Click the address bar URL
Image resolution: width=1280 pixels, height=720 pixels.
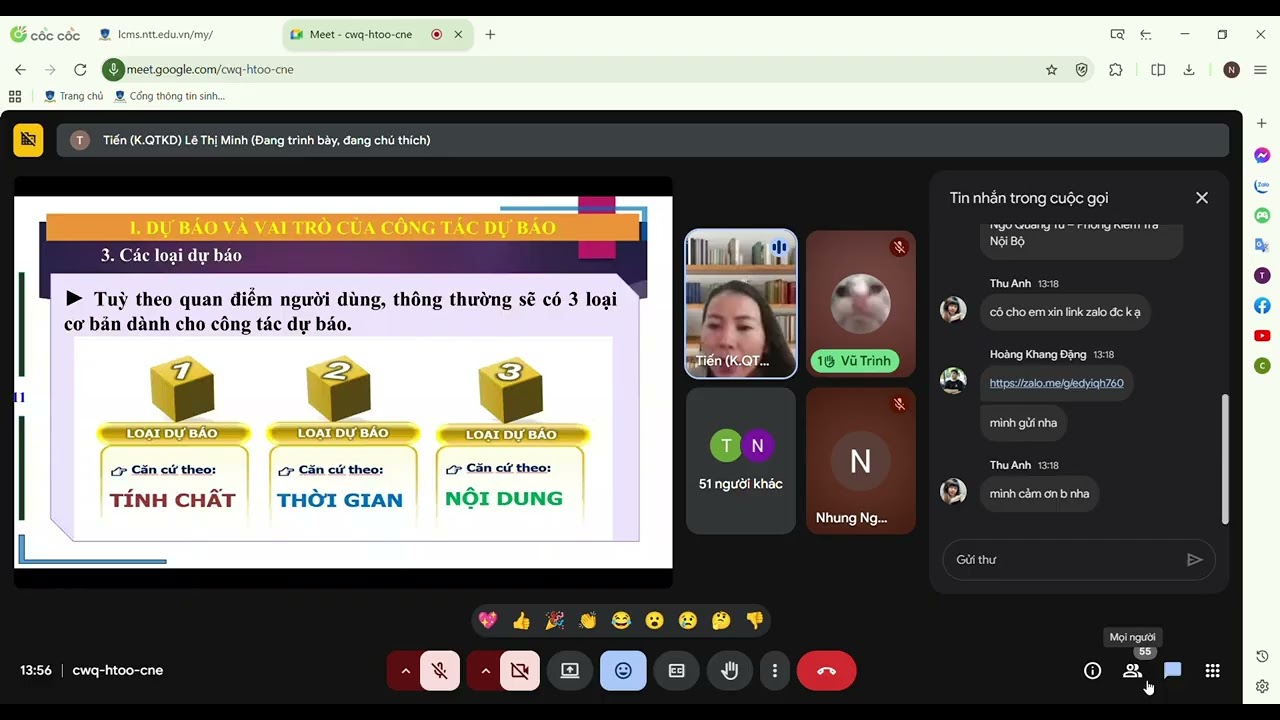[x=210, y=70]
